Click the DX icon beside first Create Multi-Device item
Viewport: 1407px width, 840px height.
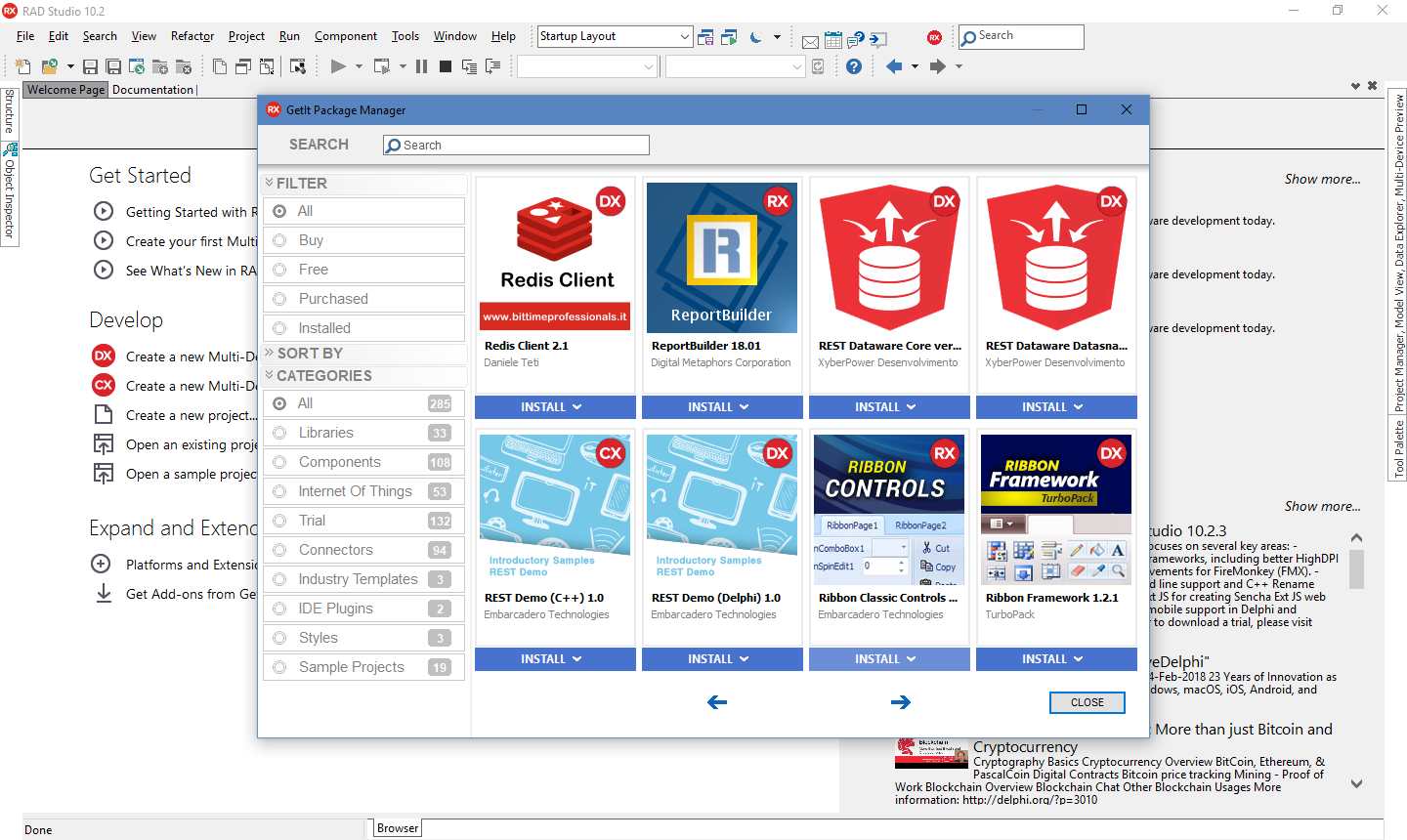point(104,357)
